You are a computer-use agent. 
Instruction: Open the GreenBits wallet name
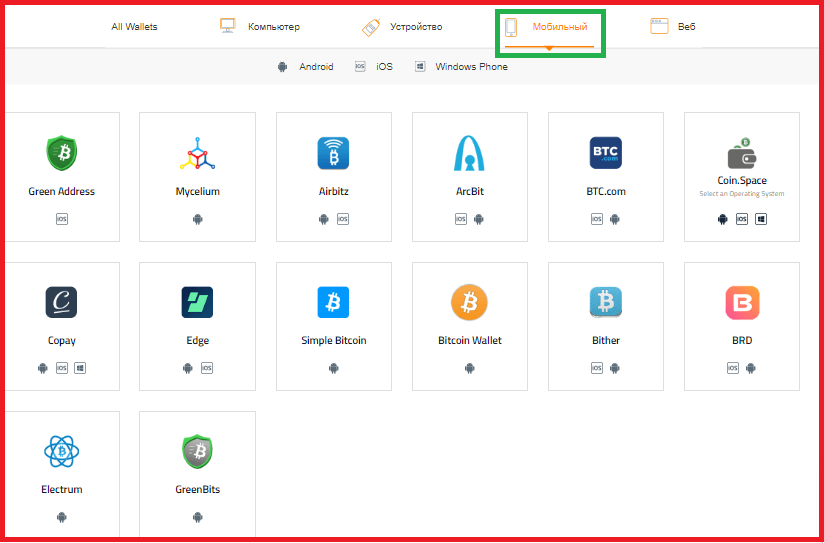tap(198, 490)
